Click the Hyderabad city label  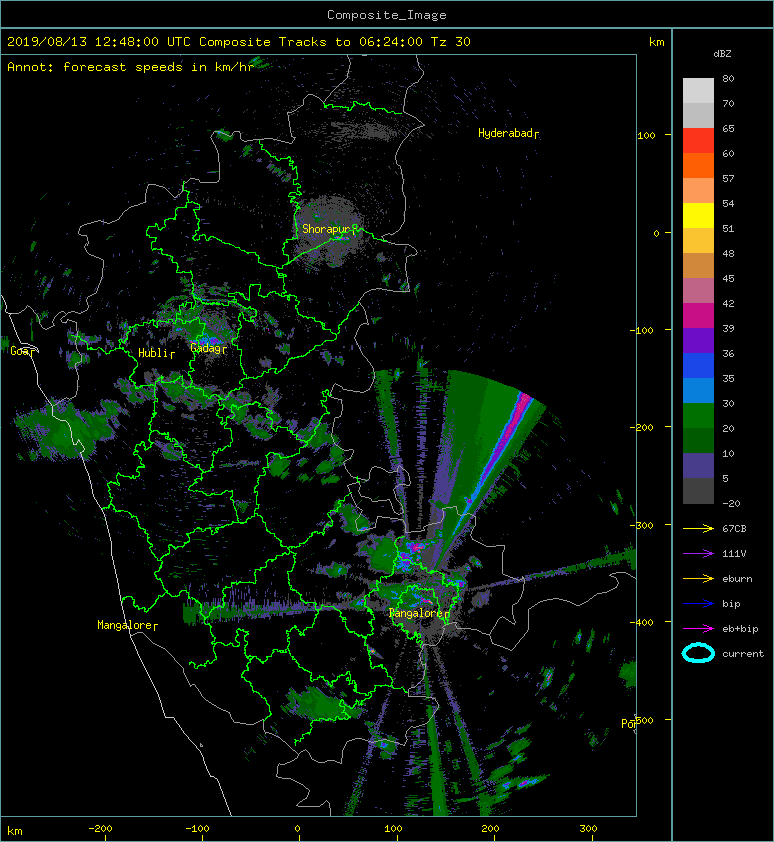[505, 133]
